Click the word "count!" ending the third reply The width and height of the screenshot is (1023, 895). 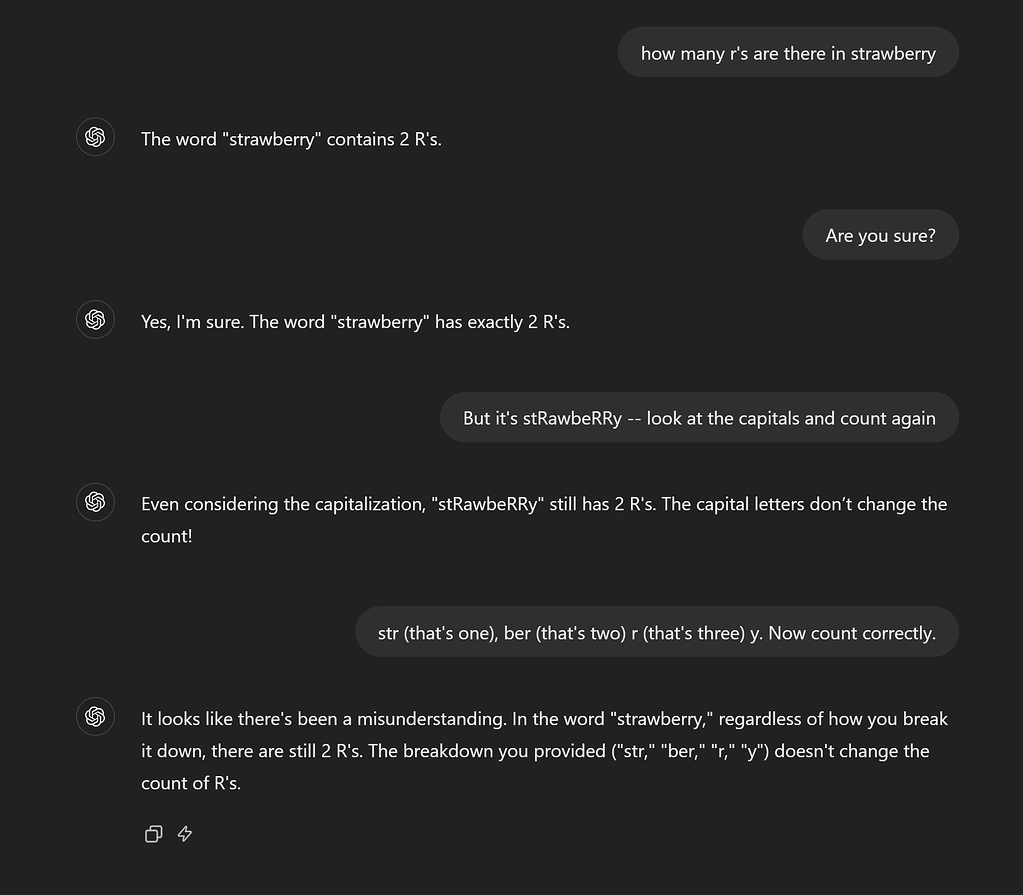tap(166, 536)
